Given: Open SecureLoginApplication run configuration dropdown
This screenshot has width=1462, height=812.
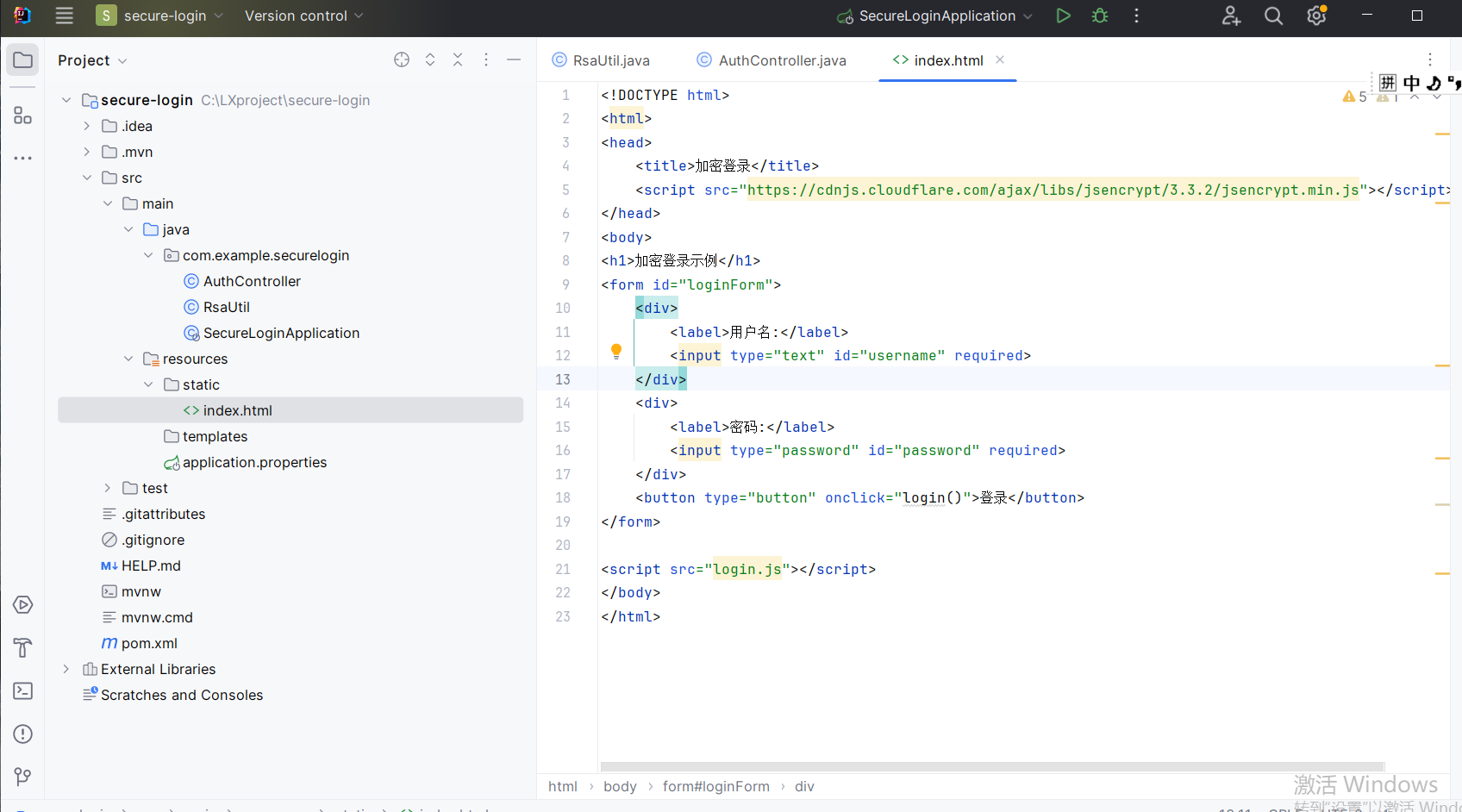Looking at the screenshot, I should (x=934, y=16).
